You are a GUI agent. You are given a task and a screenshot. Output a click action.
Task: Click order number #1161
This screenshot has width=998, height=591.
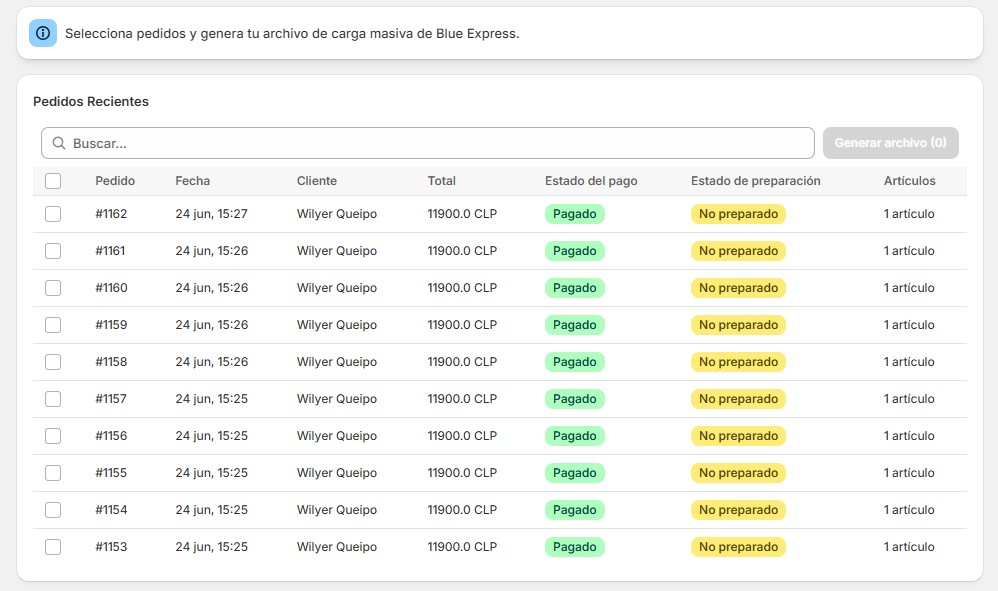[110, 251]
